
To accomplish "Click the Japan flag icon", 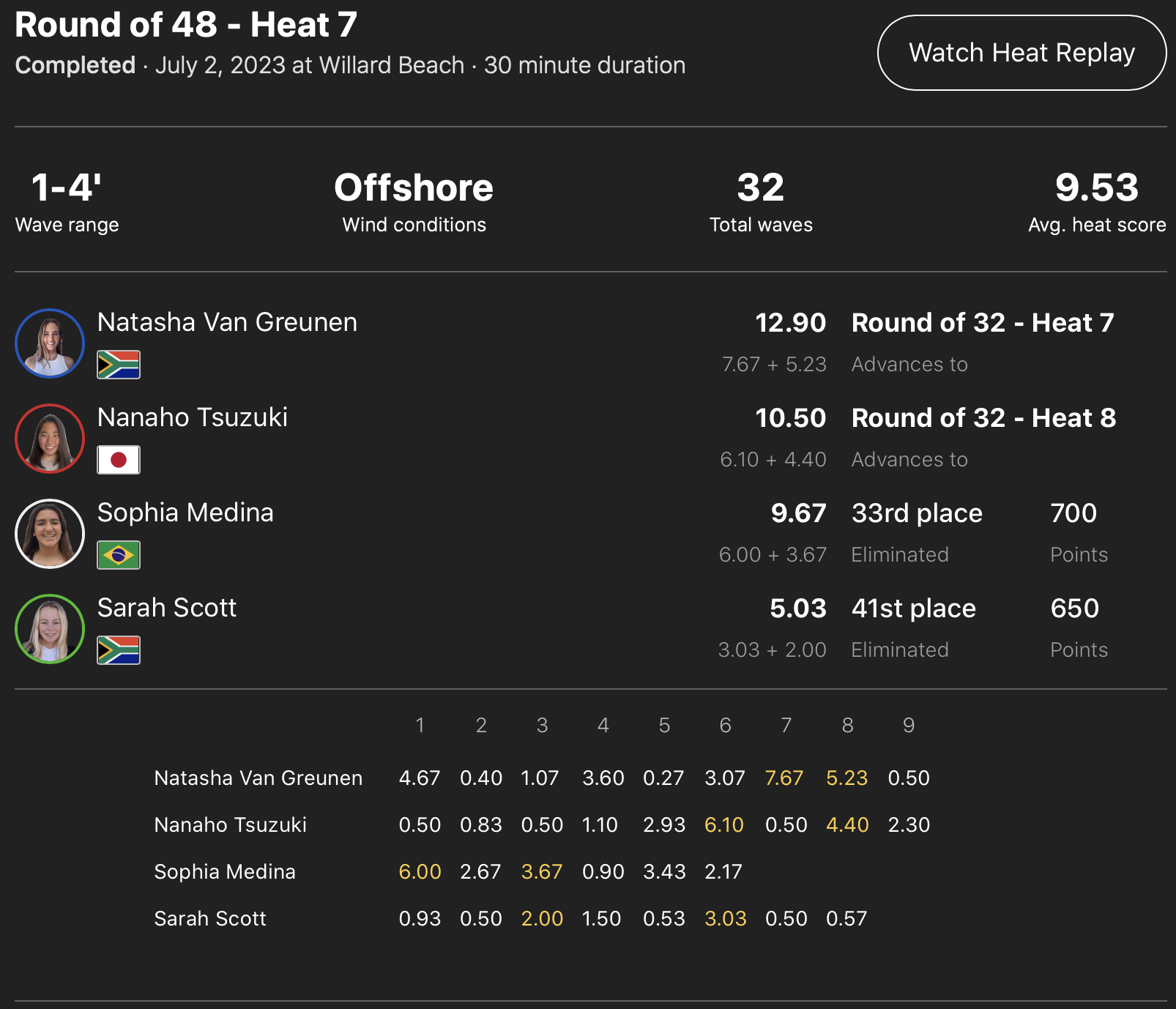I will coord(119,460).
